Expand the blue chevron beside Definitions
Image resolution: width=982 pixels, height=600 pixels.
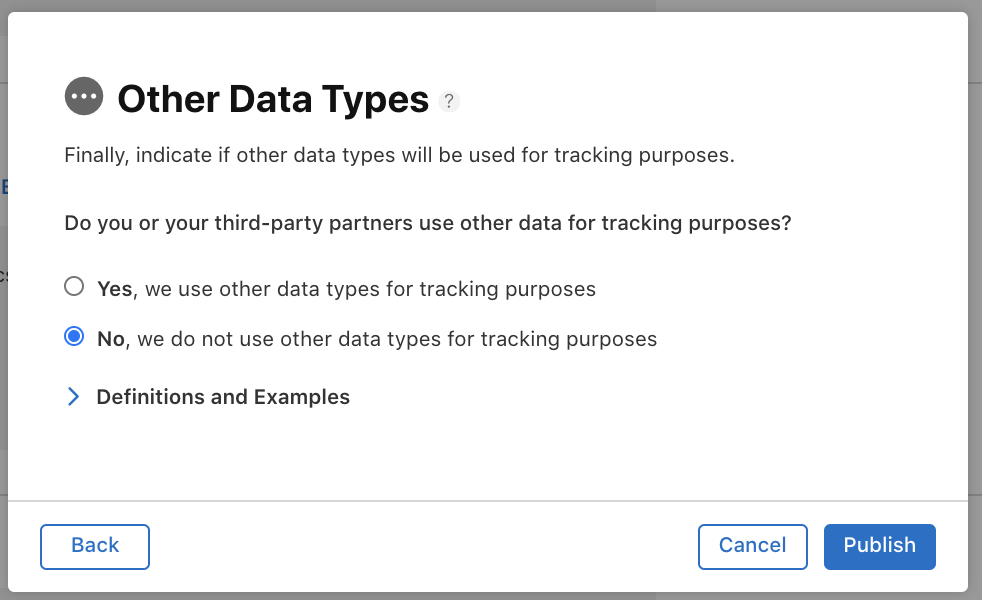pyautogui.click(x=73, y=396)
